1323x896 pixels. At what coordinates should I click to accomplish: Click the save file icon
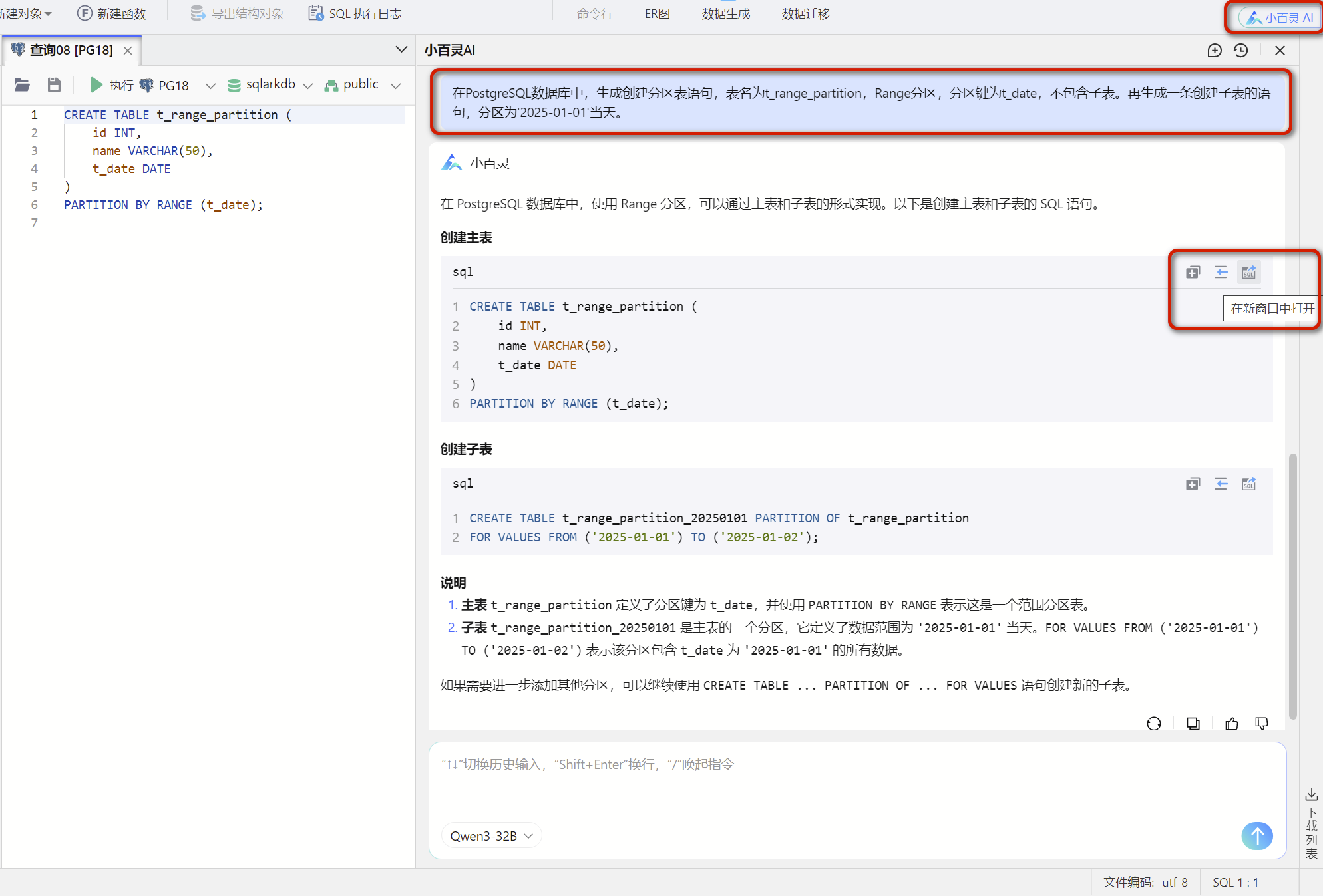click(54, 84)
